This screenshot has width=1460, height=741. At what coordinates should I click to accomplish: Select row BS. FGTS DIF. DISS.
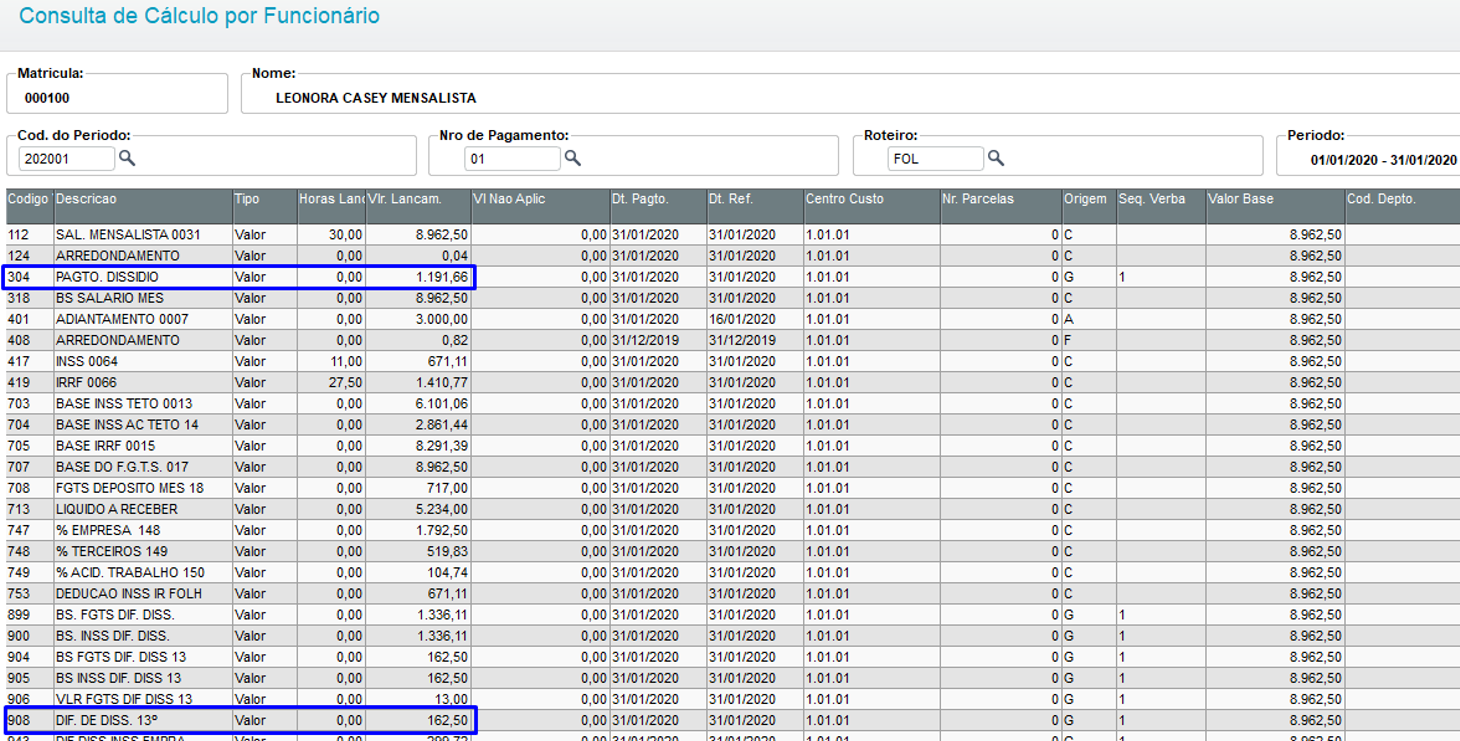[733, 615]
